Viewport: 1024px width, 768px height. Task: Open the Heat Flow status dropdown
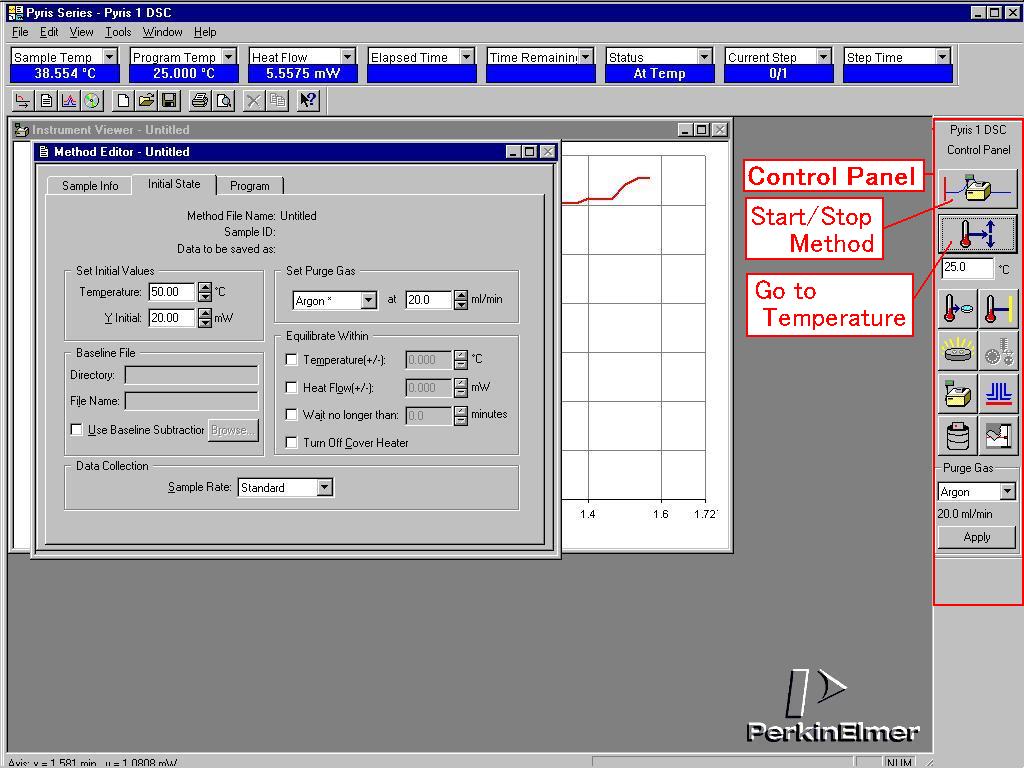(348, 57)
